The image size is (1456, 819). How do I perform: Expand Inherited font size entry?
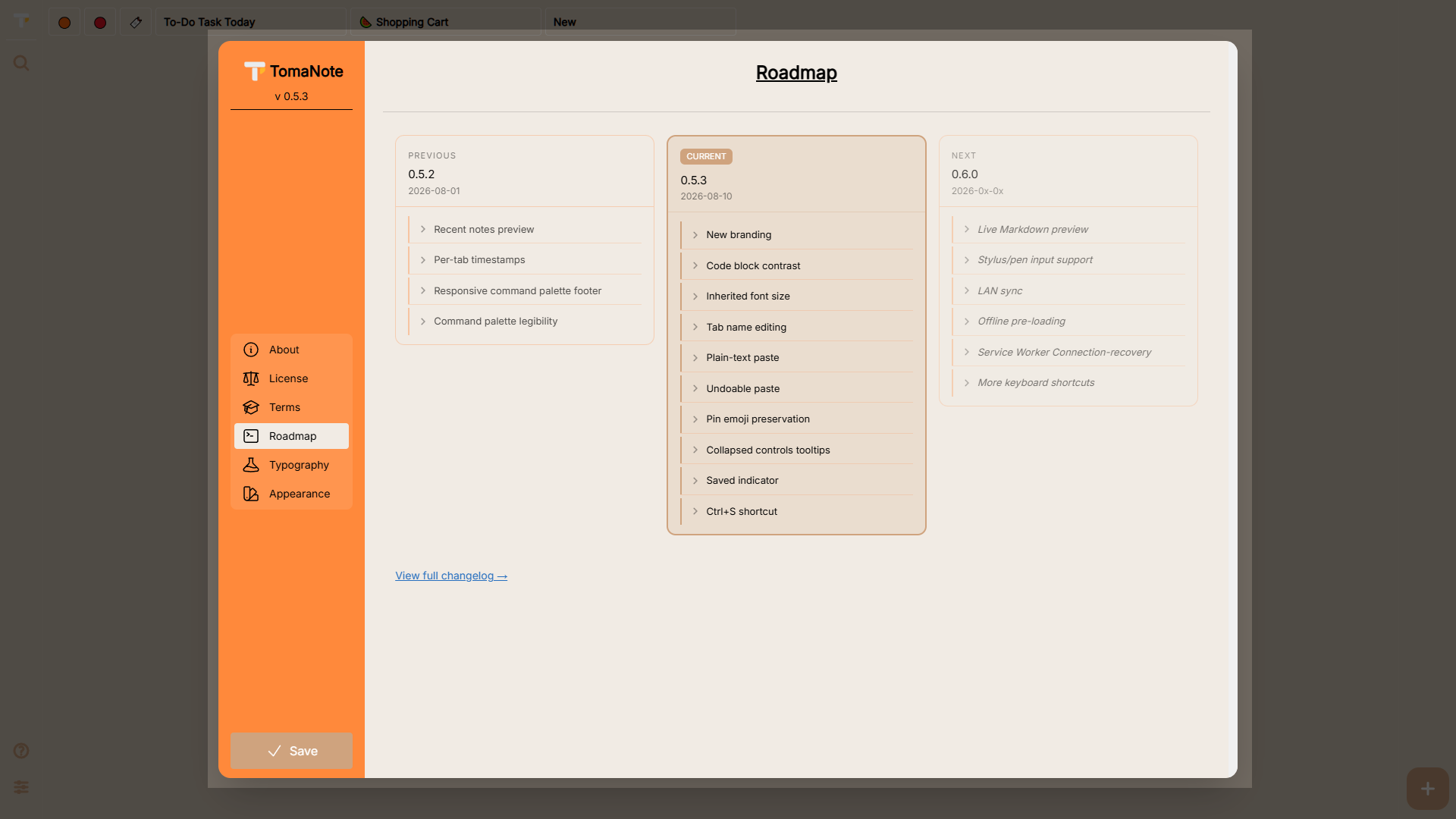click(x=797, y=297)
